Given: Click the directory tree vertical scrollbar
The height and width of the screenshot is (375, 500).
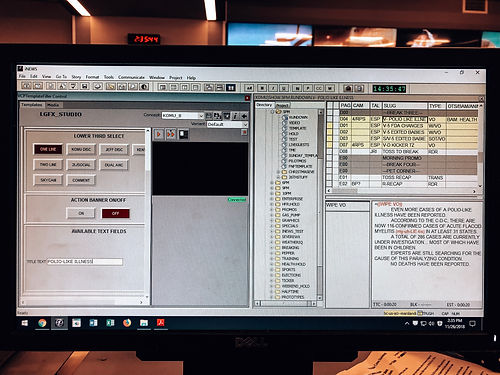Looking at the screenshot, I should click(320, 204).
